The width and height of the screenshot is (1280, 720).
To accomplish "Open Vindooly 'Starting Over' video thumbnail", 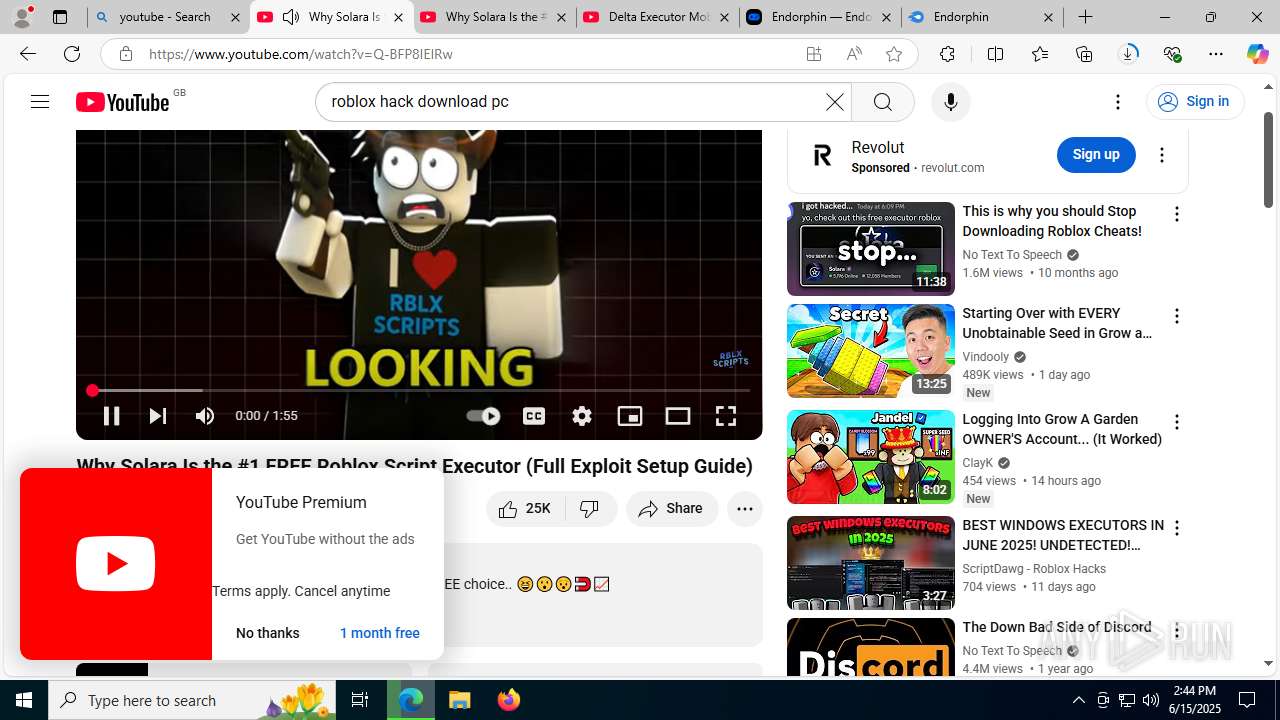I will tap(871, 351).
